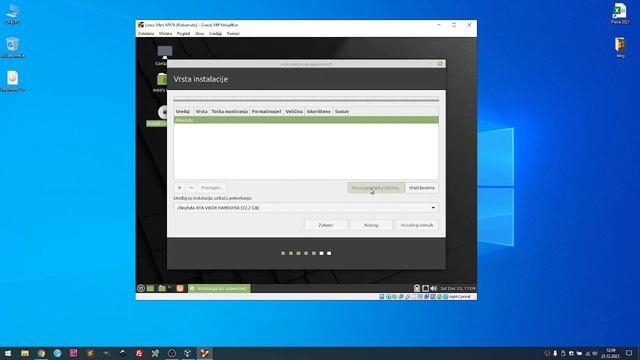
Task: Click Mint panel clock Sat Dec 25
Action: (458, 288)
